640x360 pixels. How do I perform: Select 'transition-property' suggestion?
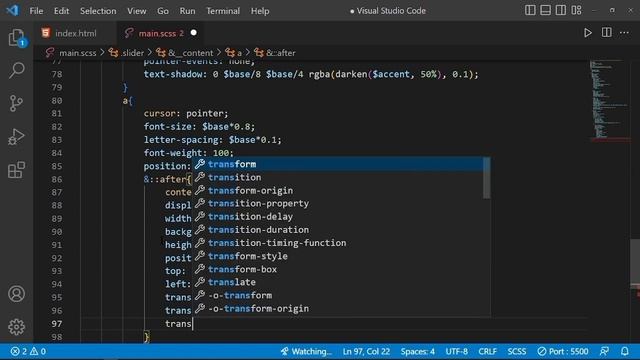pyautogui.click(x=338, y=203)
